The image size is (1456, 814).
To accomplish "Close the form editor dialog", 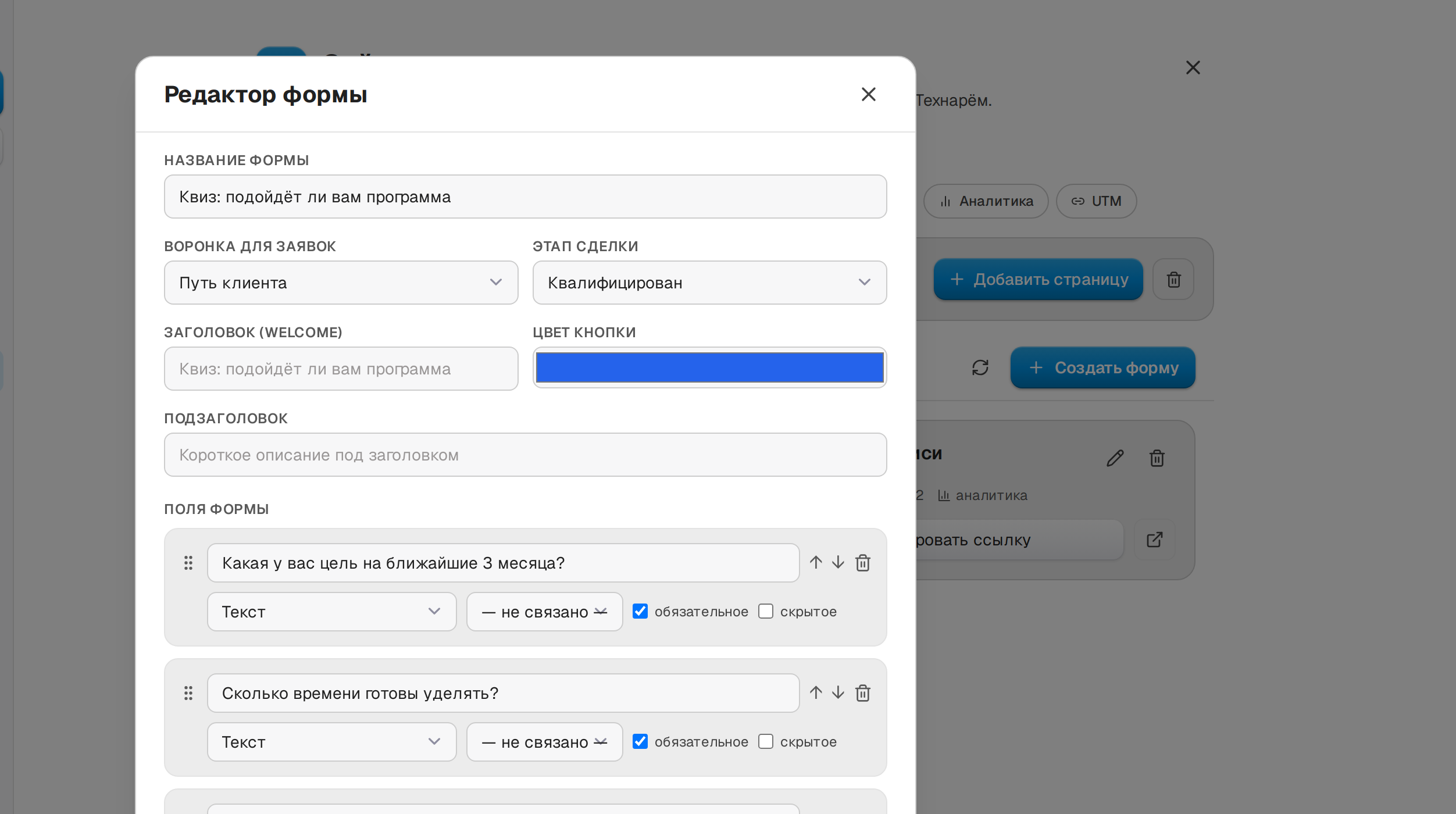I will 868,94.
